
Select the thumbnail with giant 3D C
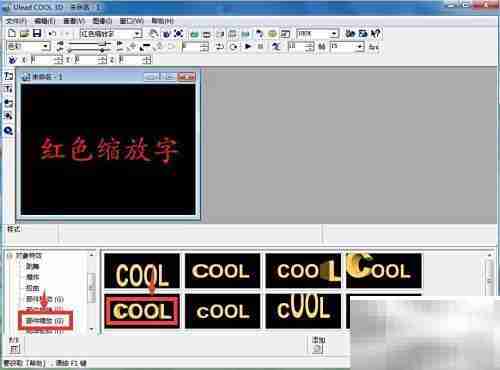384,271
